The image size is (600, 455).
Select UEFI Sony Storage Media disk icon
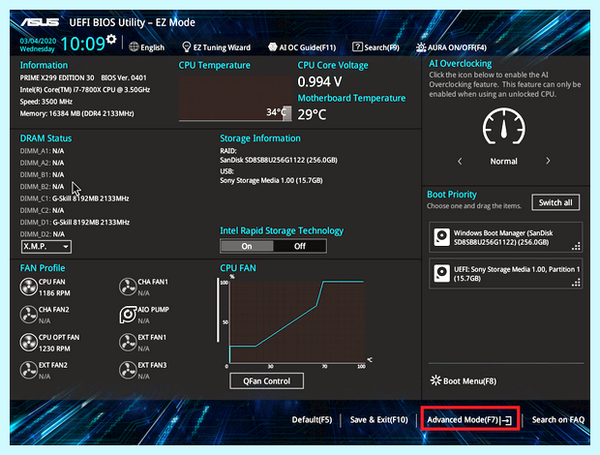(x=442, y=274)
